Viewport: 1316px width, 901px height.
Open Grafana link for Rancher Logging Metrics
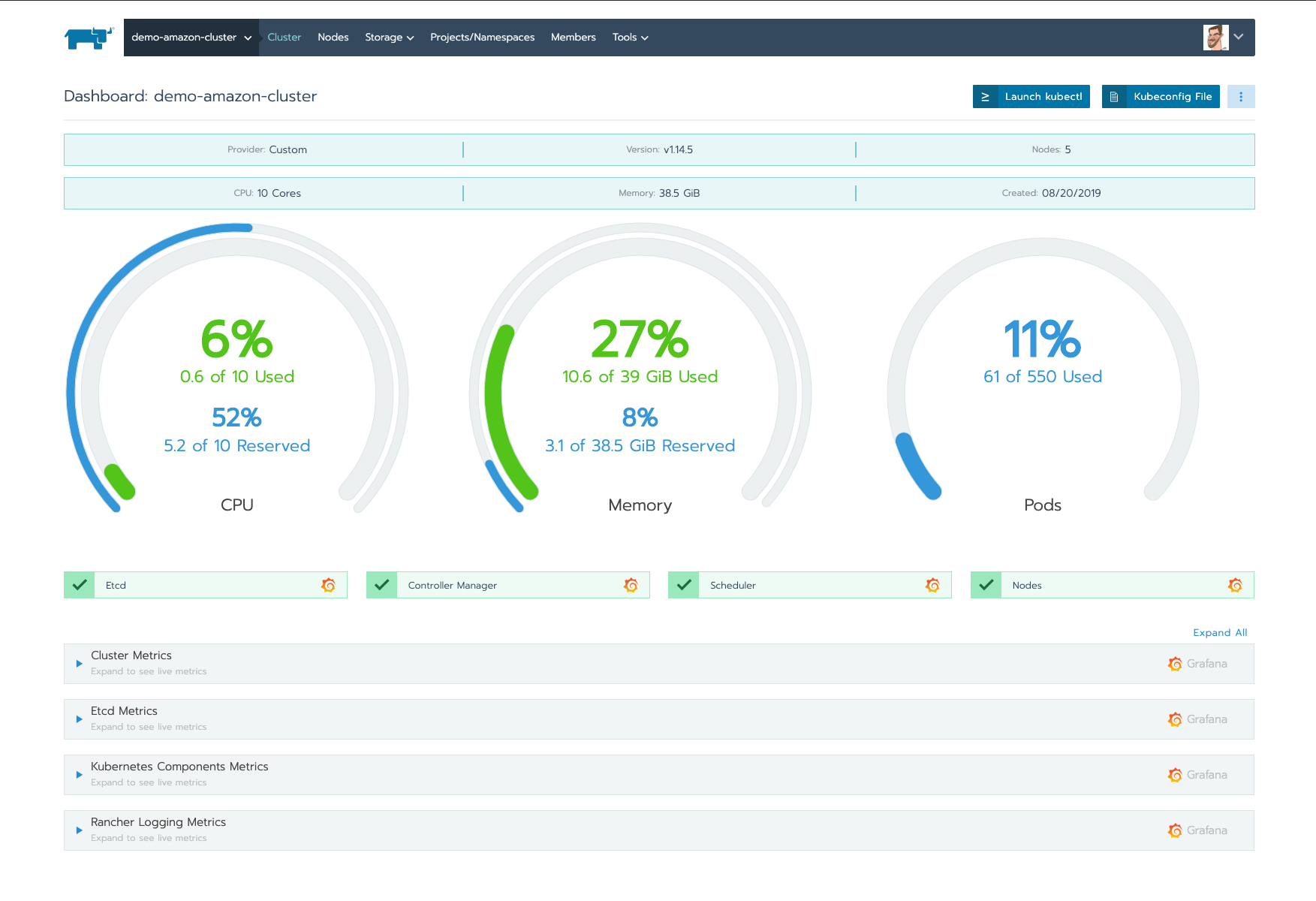click(x=1197, y=830)
